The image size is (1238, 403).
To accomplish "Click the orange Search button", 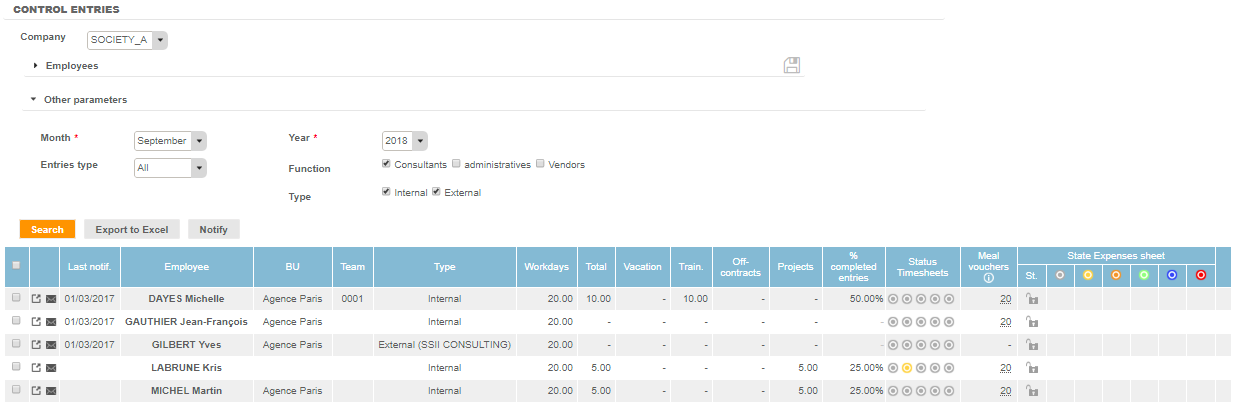I will (47, 229).
